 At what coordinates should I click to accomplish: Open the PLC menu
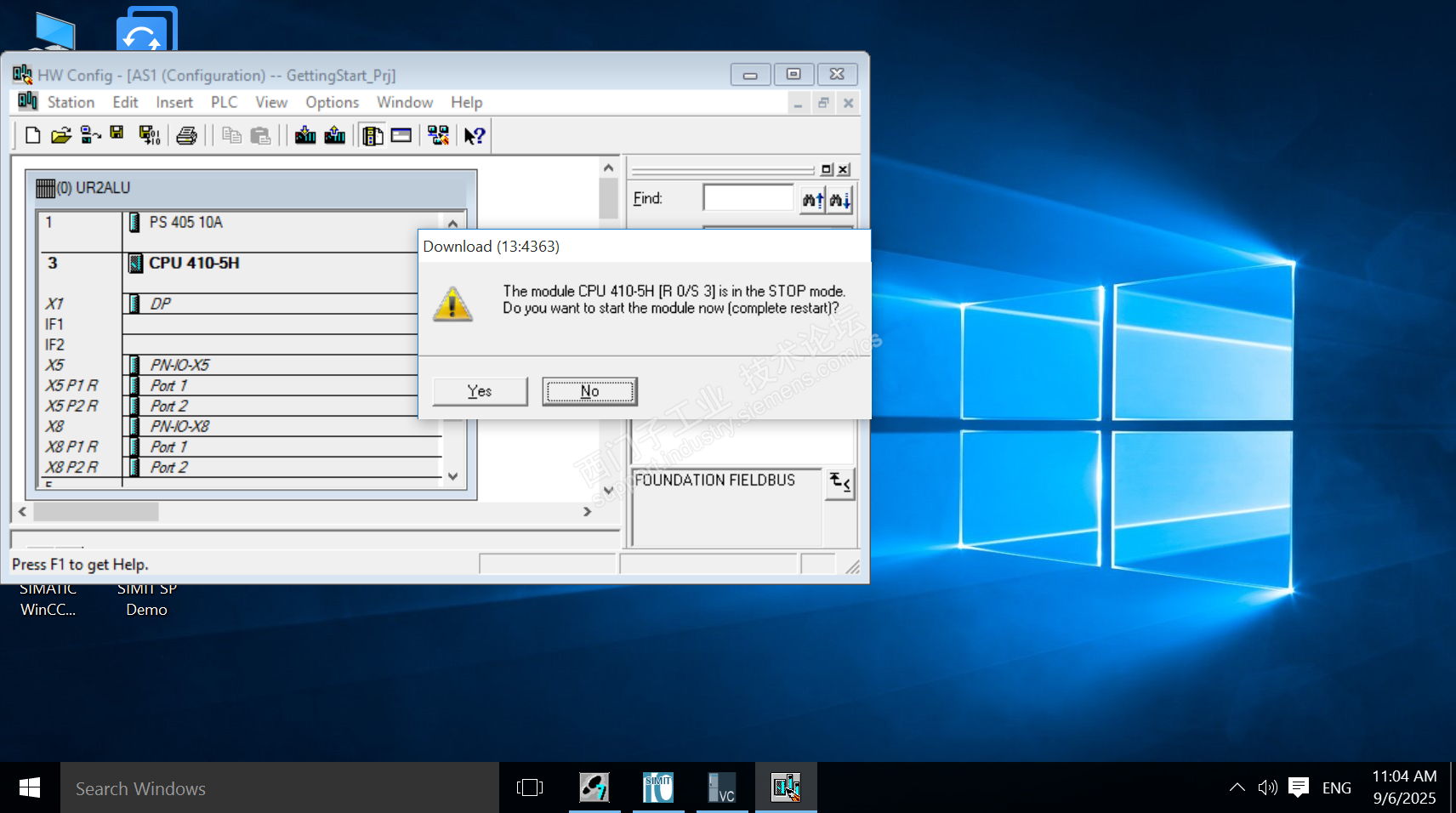pos(224,102)
